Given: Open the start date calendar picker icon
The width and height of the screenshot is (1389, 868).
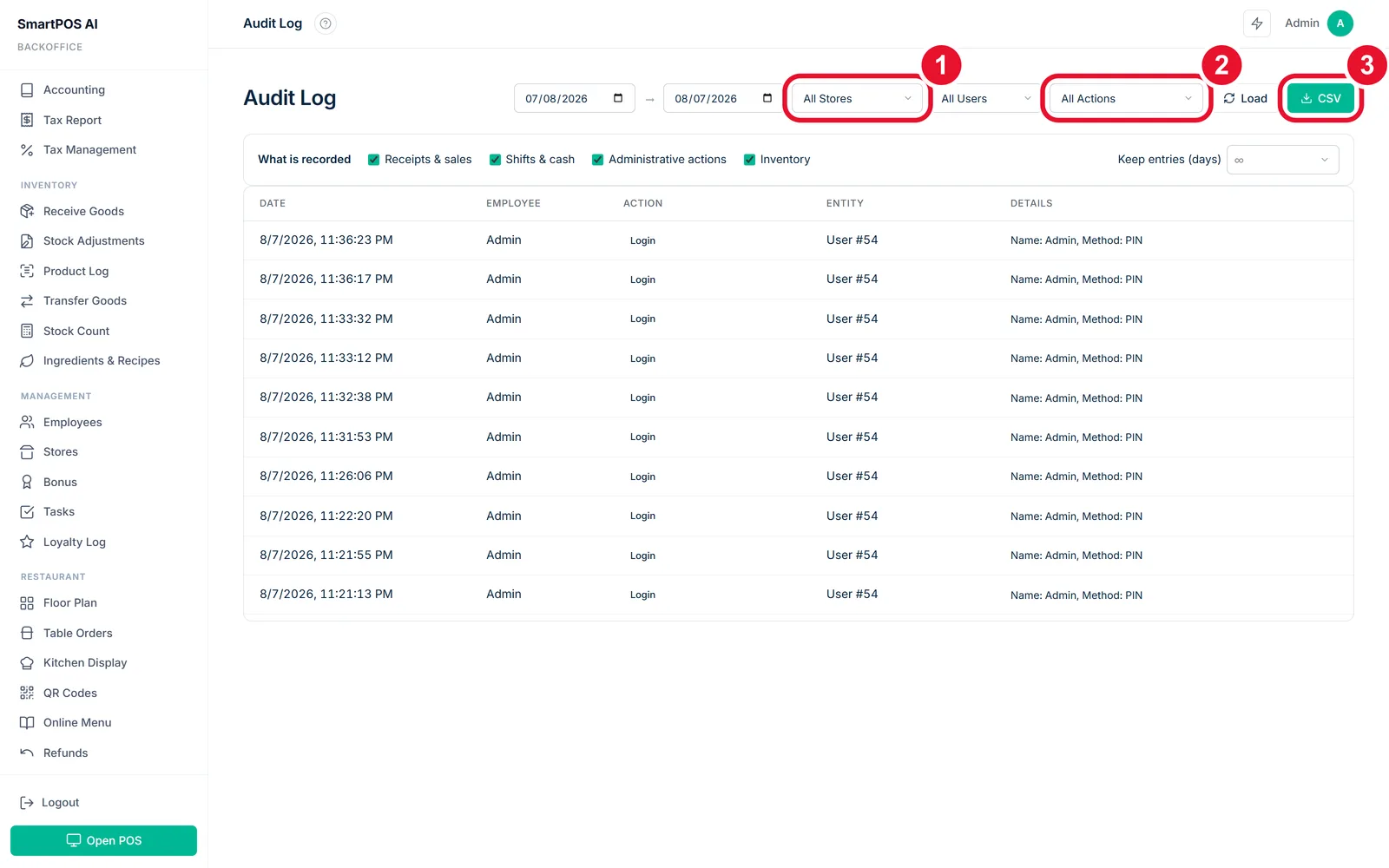Looking at the screenshot, I should tap(618, 98).
